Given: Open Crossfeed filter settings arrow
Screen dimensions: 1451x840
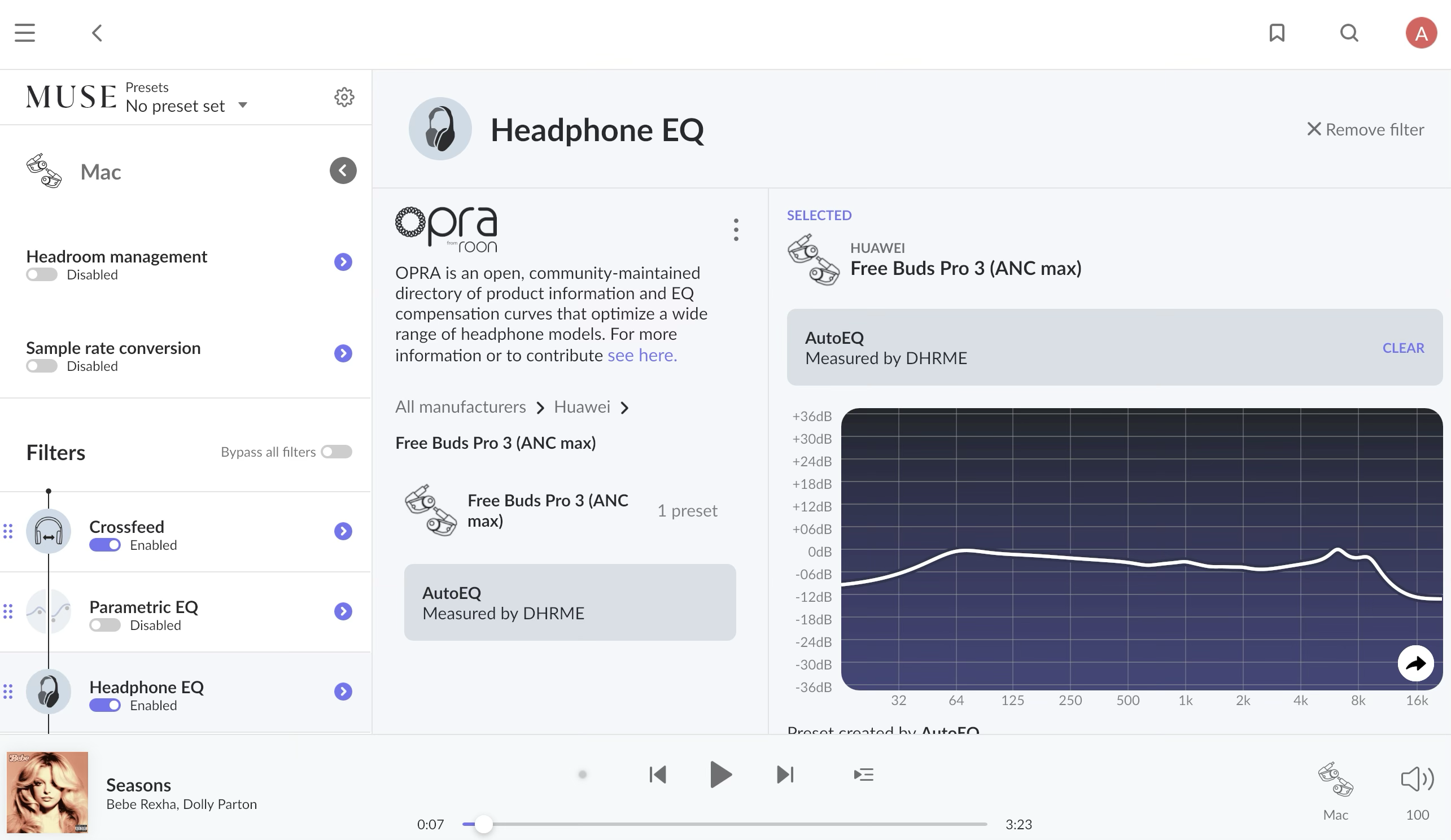Looking at the screenshot, I should click(x=343, y=531).
